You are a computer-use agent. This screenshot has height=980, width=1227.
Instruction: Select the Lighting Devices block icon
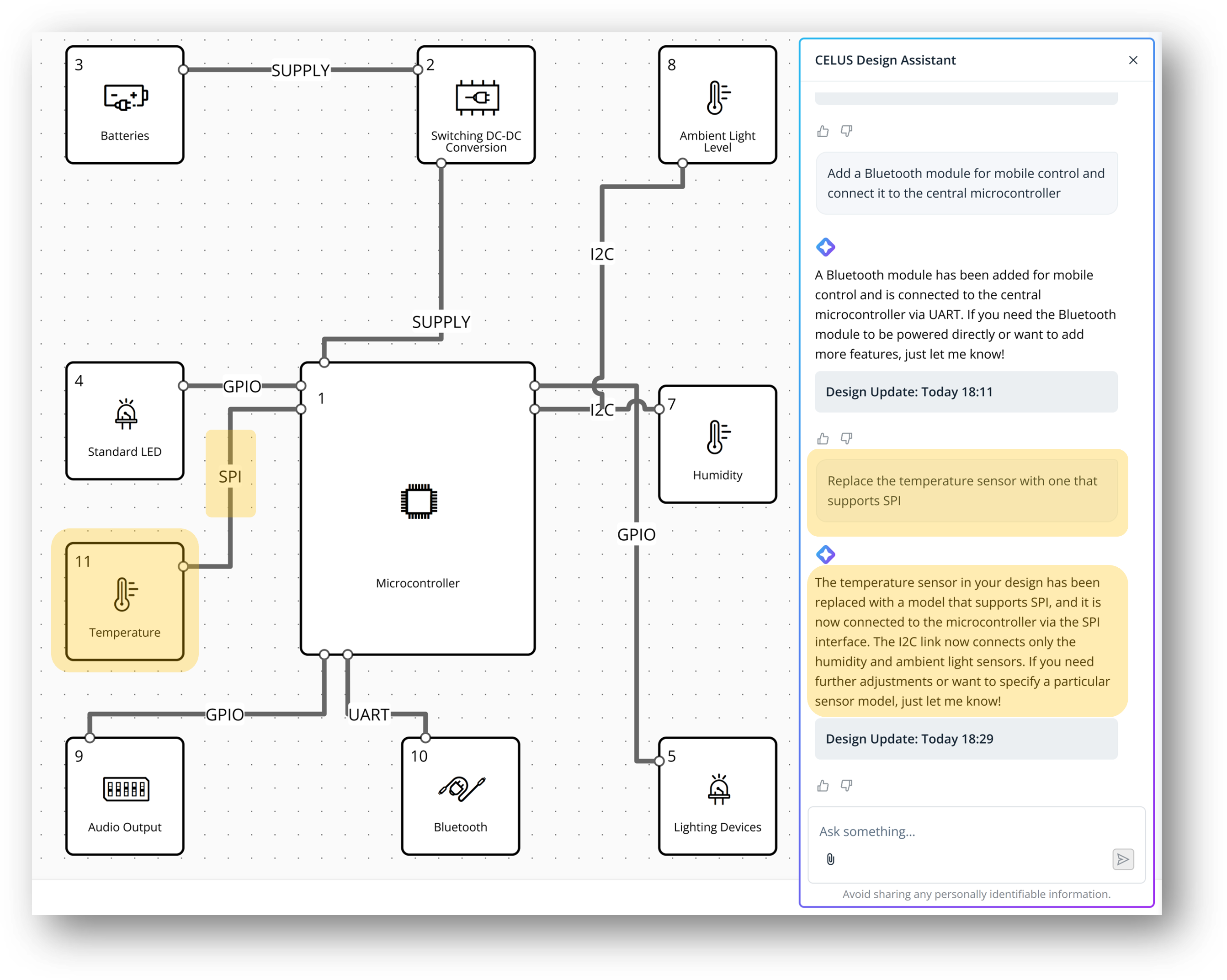pyautogui.click(x=718, y=789)
